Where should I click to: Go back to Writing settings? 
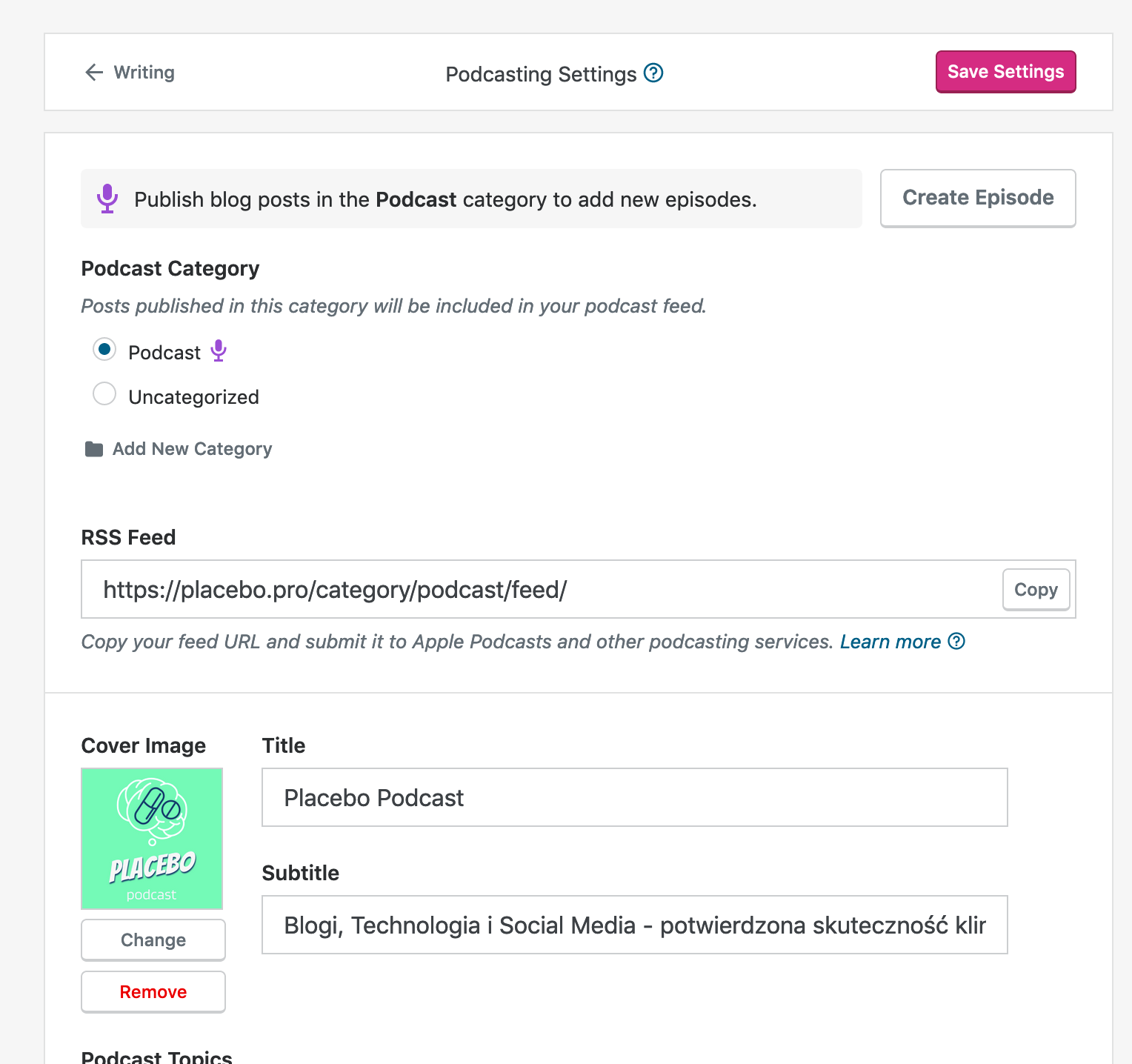coord(144,73)
